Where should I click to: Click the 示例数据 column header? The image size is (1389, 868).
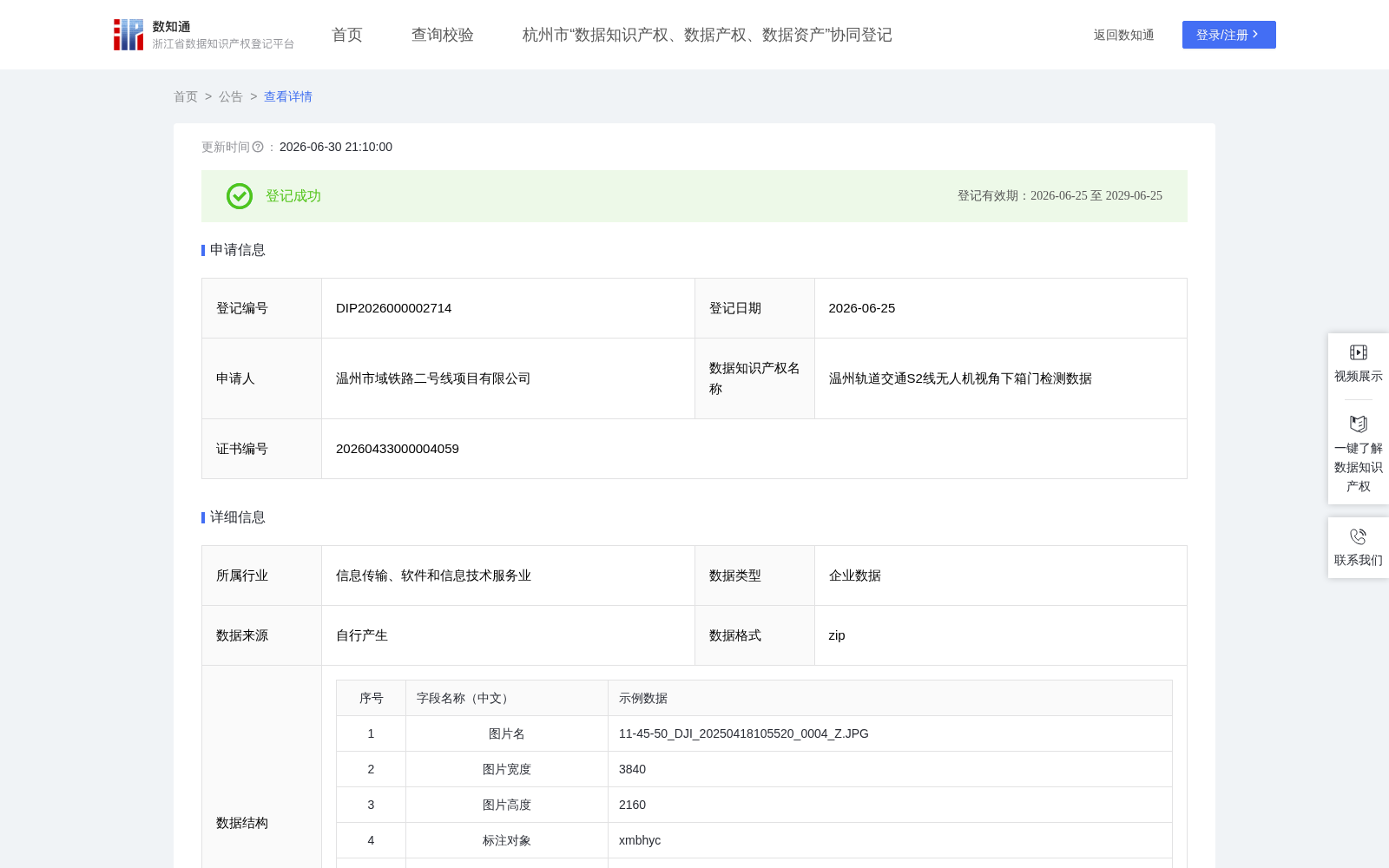coord(890,698)
